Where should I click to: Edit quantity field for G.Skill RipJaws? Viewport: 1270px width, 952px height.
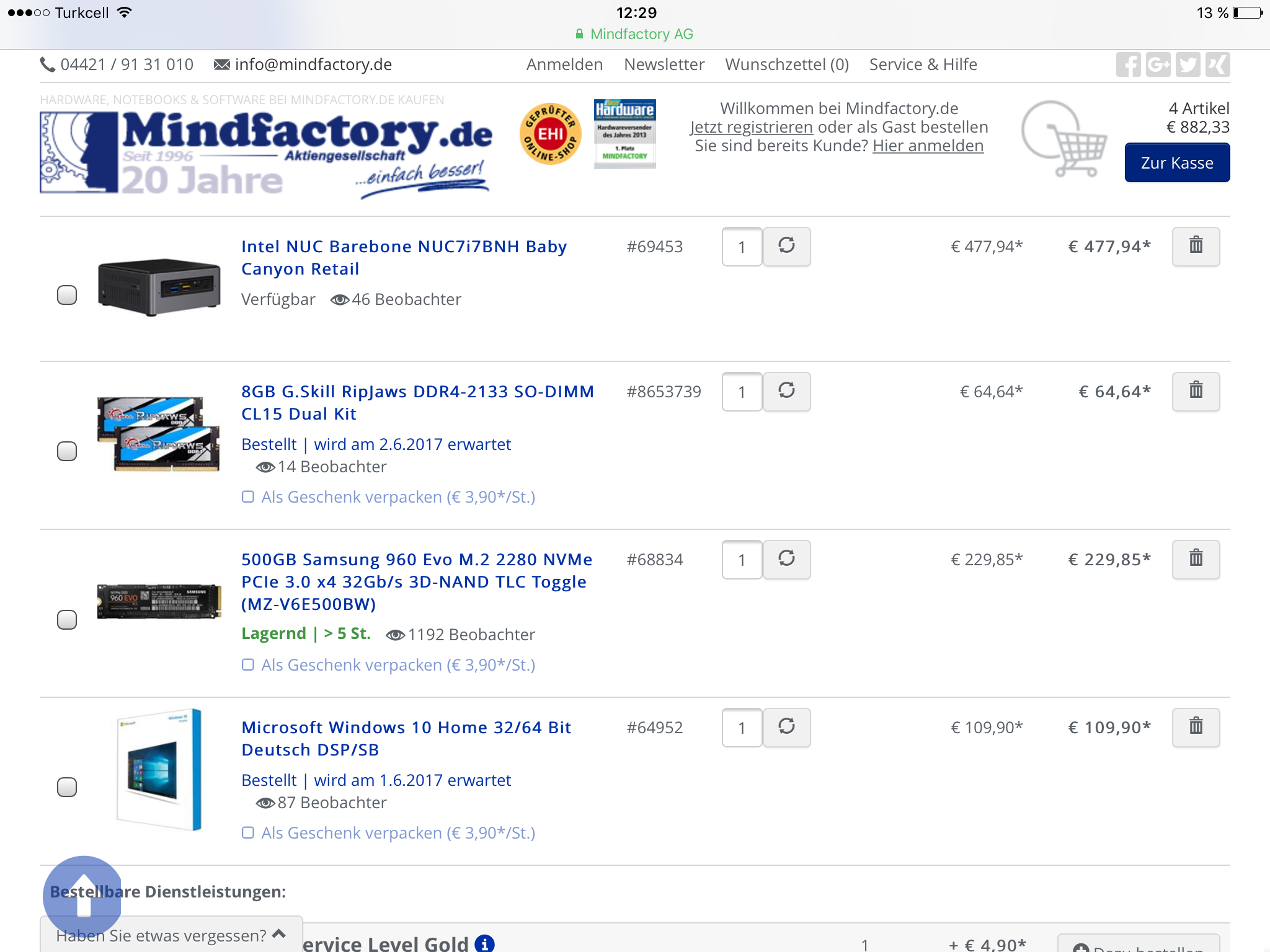click(742, 392)
